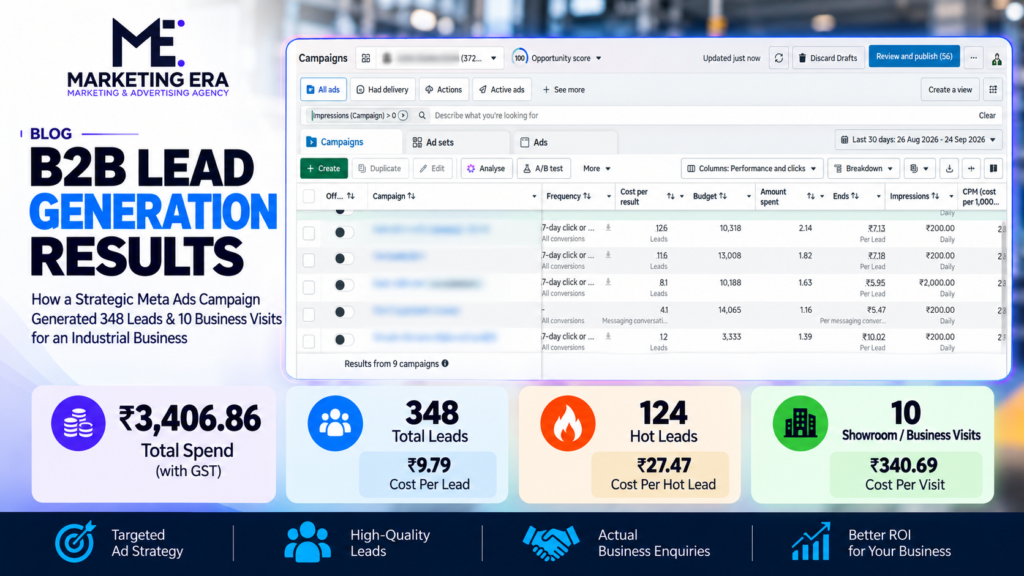Viewport: 1024px width, 576px height.
Task: Click the A/B test button
Action: point(543,168)
